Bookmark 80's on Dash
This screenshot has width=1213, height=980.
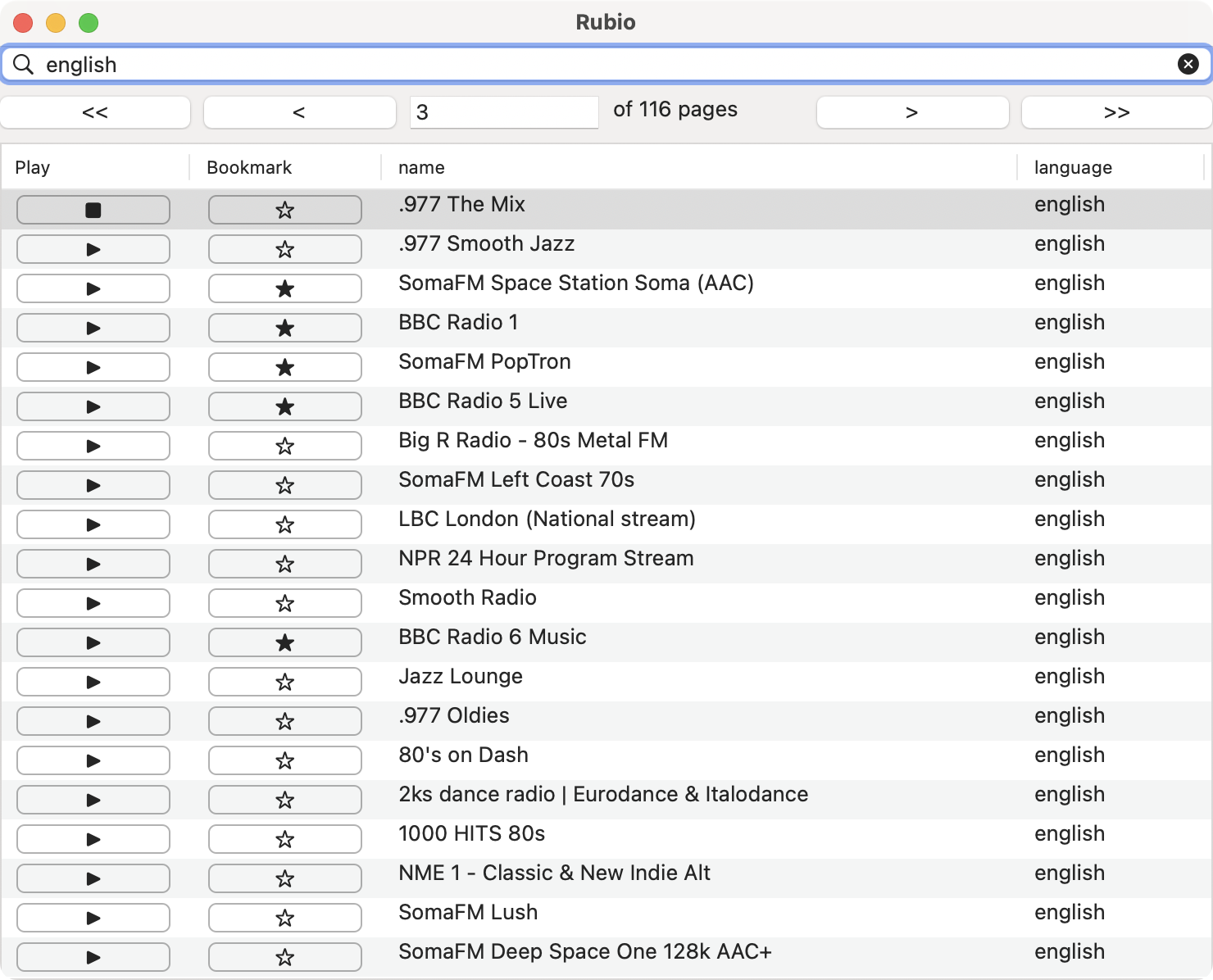click(x=285, y=760)
